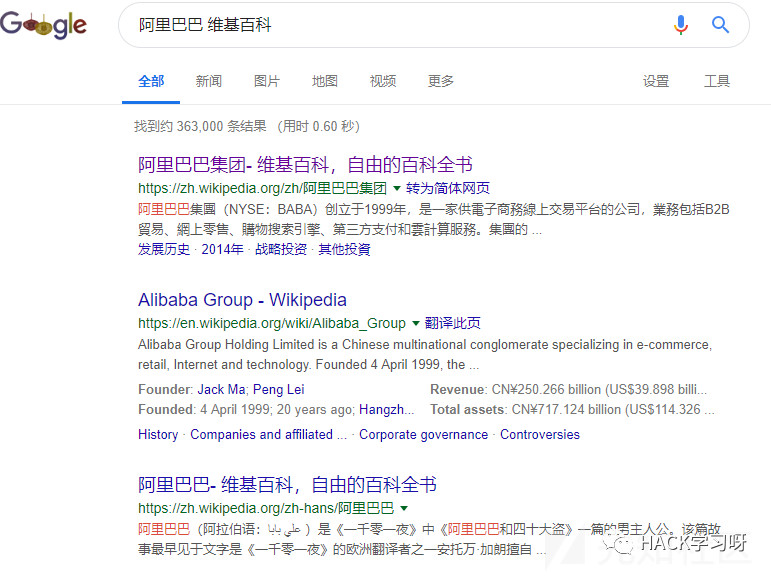Open the History sitelink
This screenshot has width=771, height=576.
click(x=158, y=435)
